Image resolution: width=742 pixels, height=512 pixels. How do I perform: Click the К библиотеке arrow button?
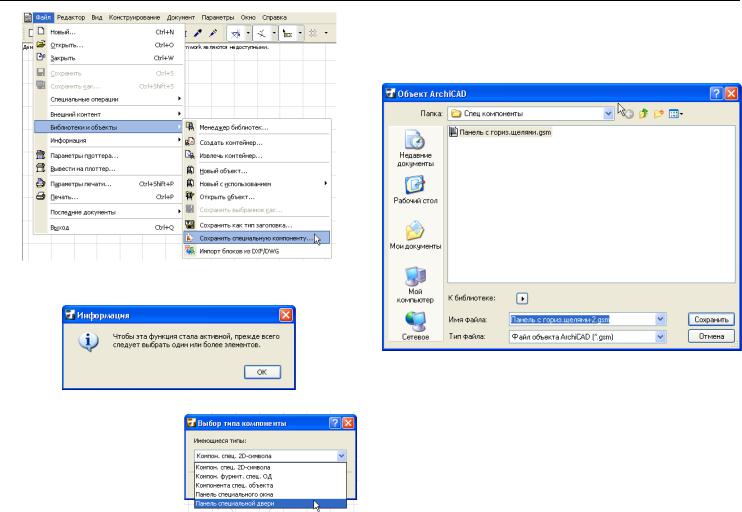coord(522,299)
